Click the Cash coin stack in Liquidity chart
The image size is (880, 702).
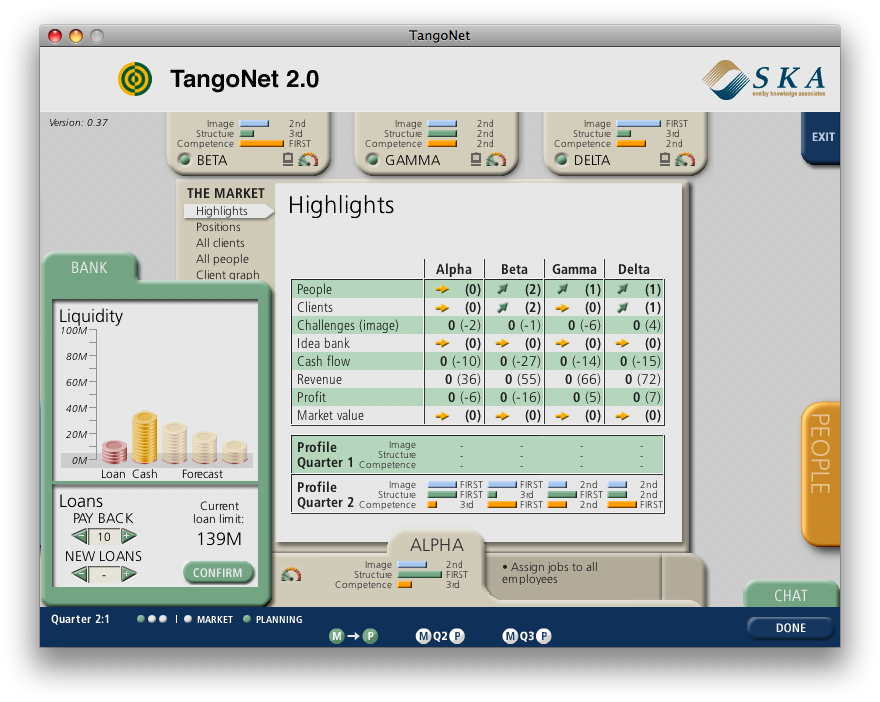145,438
